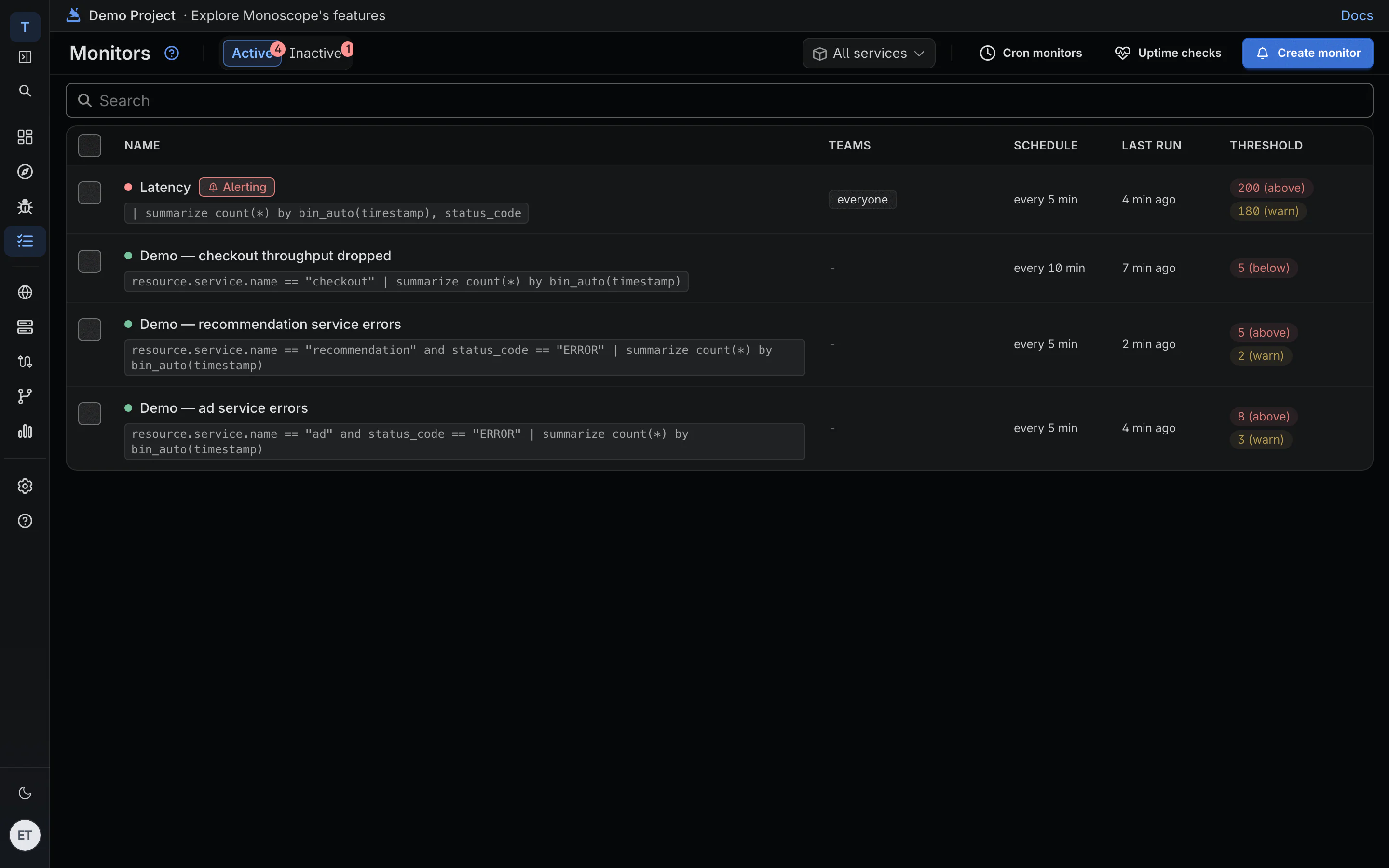Open the bar chart reports icon
The image size is (1389, 868).
pos(25,431)
